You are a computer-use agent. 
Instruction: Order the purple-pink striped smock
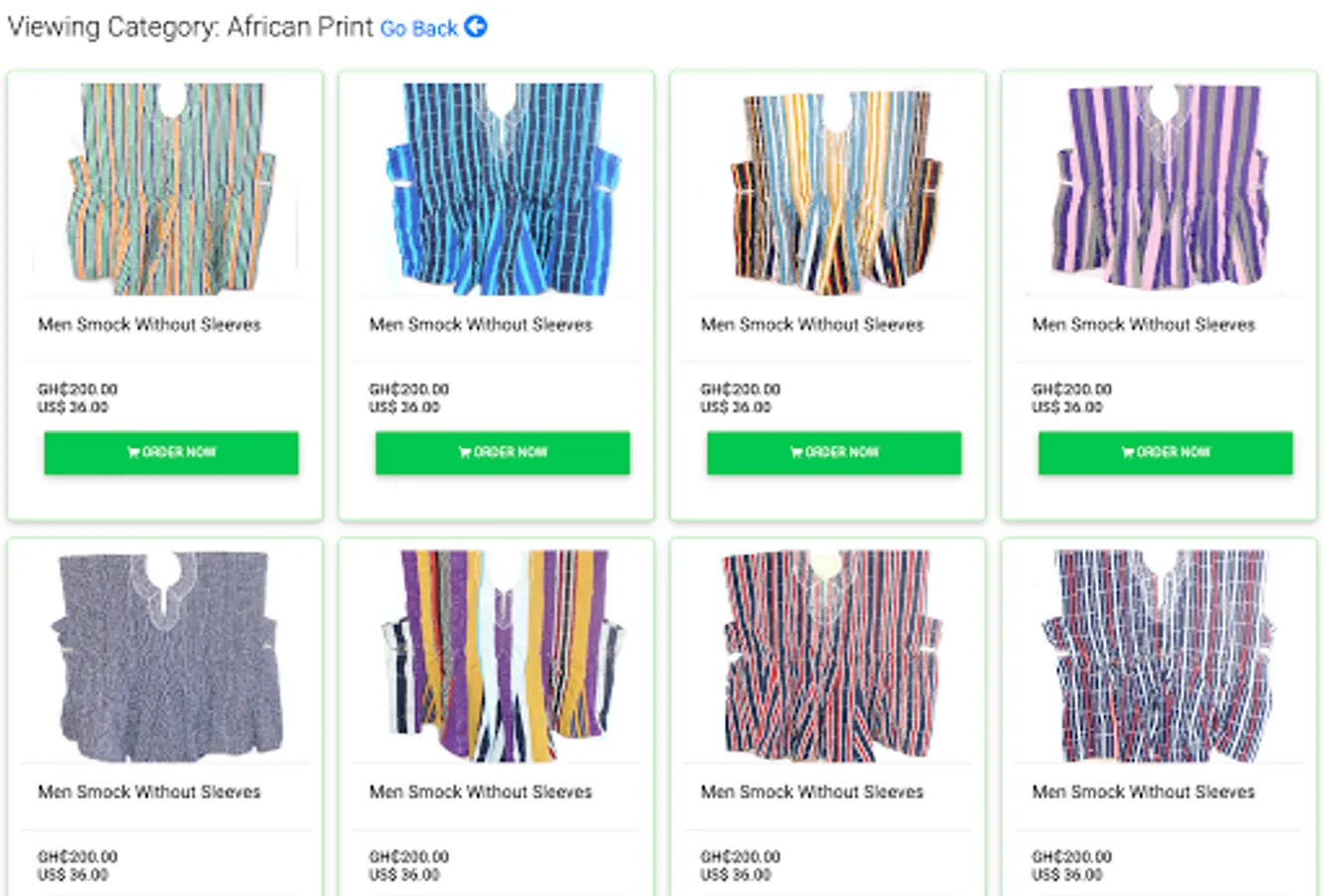click(1166, 452)
